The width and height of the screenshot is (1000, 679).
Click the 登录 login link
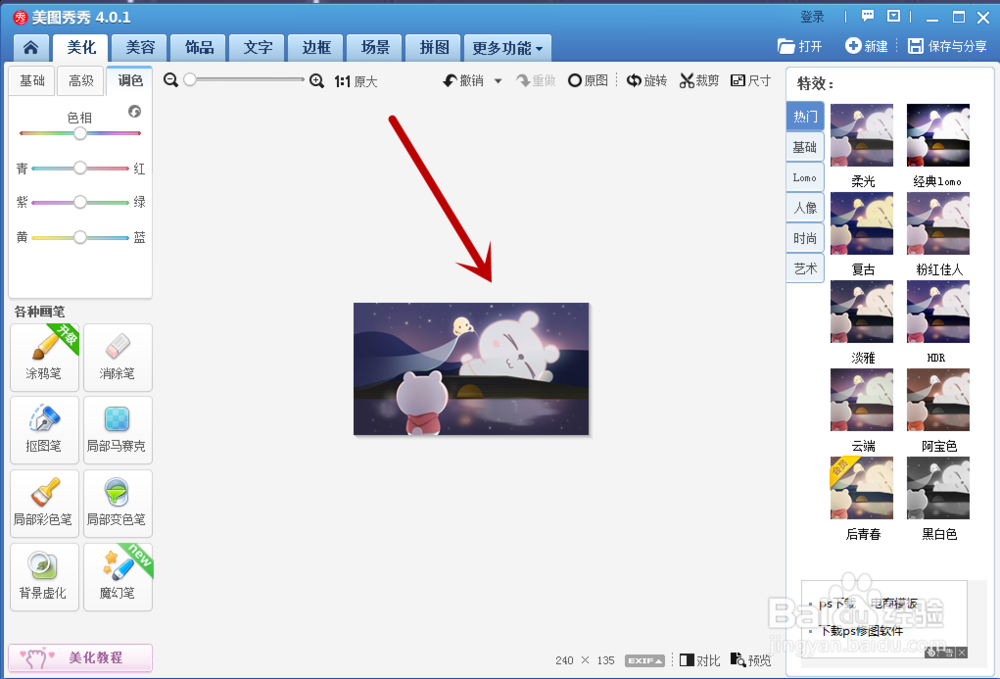click(x=812, y=17)
